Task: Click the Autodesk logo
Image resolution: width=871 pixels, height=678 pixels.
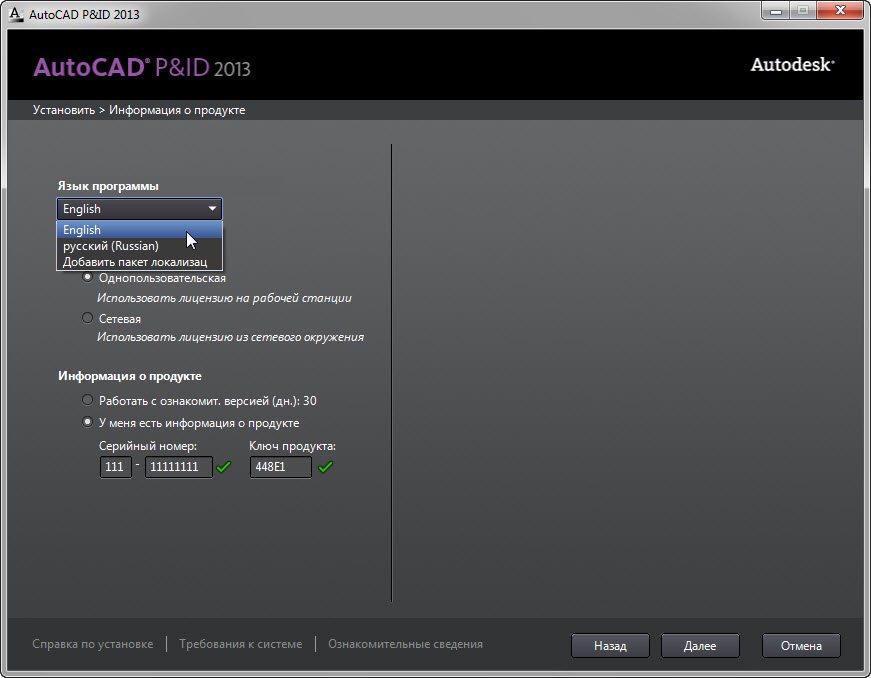Action: (x=792, y=64)
